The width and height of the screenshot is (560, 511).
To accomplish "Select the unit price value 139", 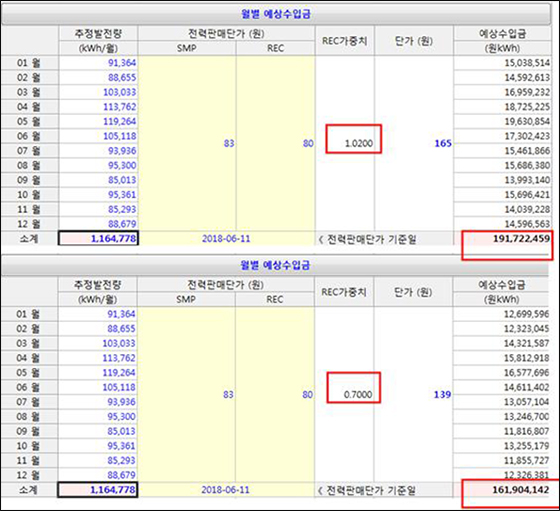I will (442, 395).
